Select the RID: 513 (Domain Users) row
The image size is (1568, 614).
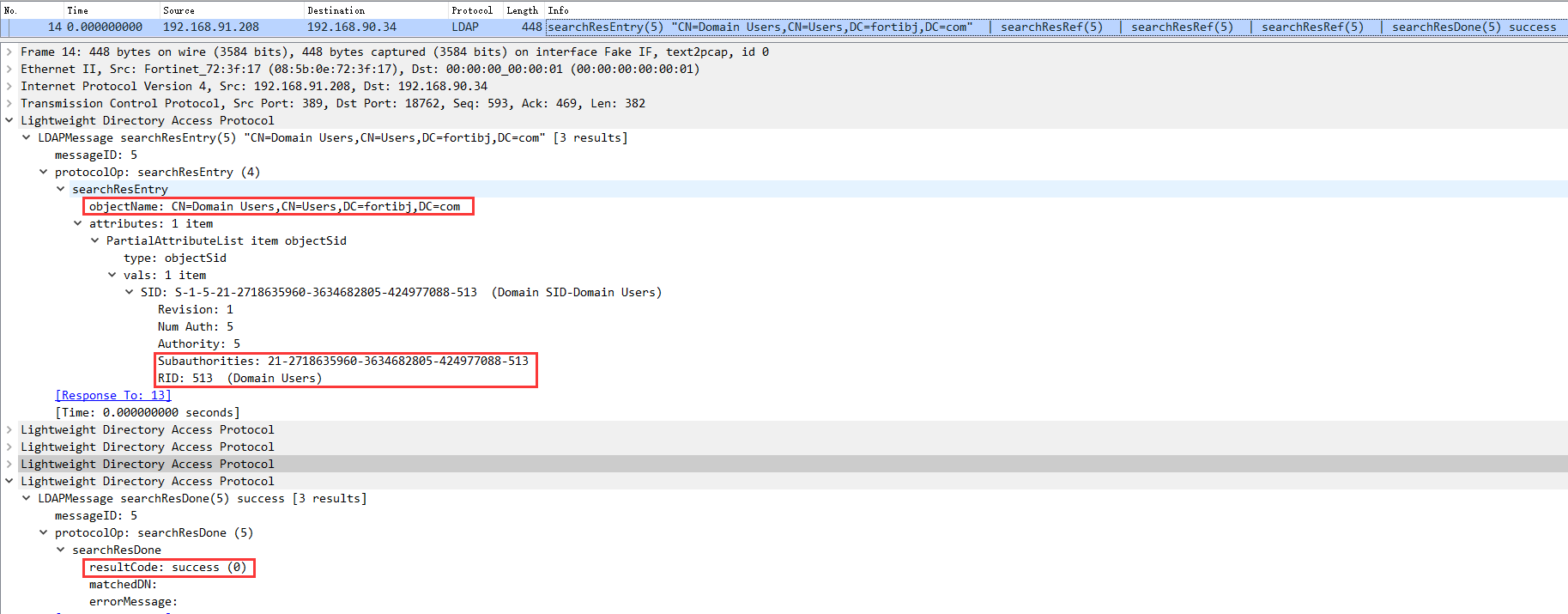coord(239,378)
